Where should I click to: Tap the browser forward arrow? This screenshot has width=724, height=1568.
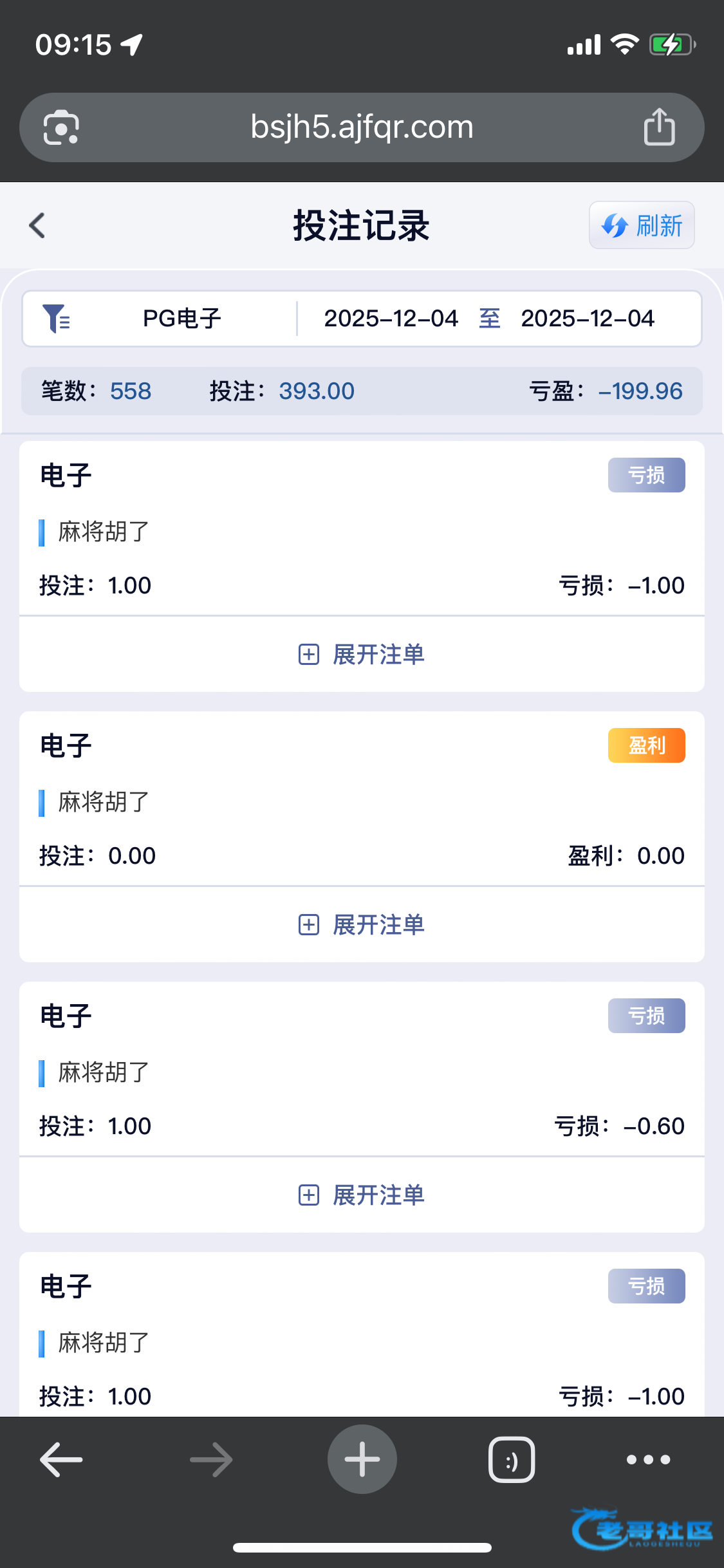coord(211,1459)
